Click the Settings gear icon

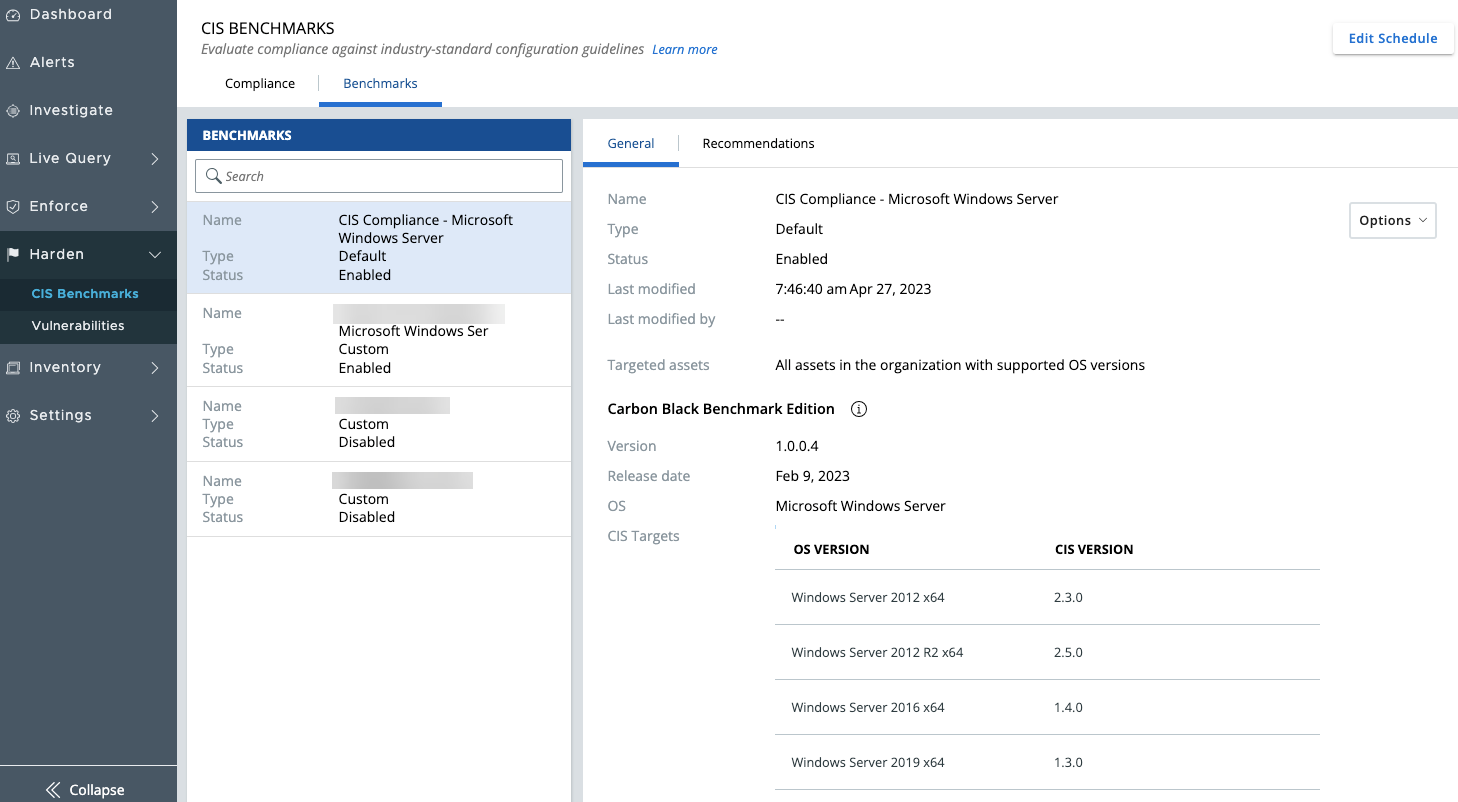(x=13, y=416)
